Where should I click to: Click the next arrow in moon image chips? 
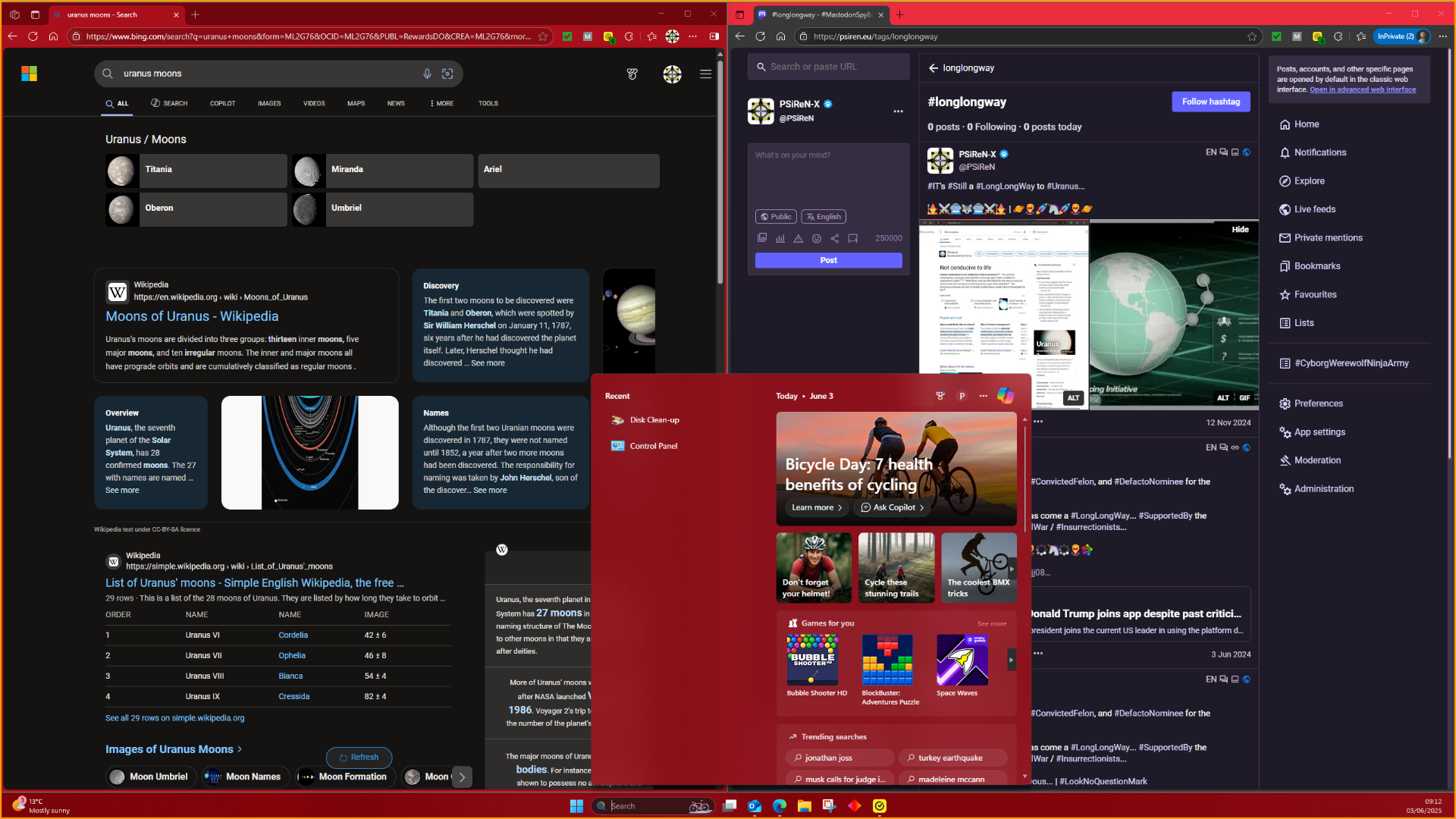462,777
